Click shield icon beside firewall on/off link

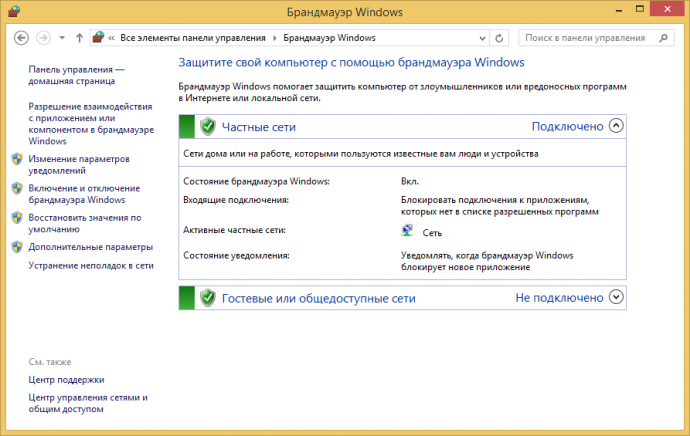coord(17,189)
